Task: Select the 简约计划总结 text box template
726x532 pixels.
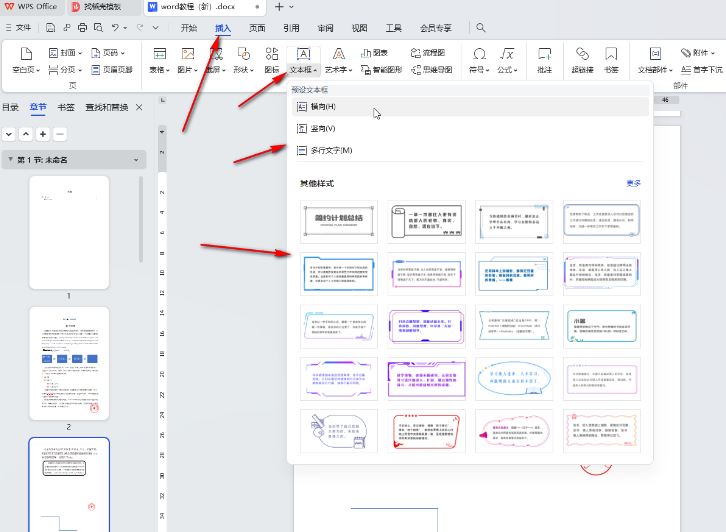Action: [339, 222]
